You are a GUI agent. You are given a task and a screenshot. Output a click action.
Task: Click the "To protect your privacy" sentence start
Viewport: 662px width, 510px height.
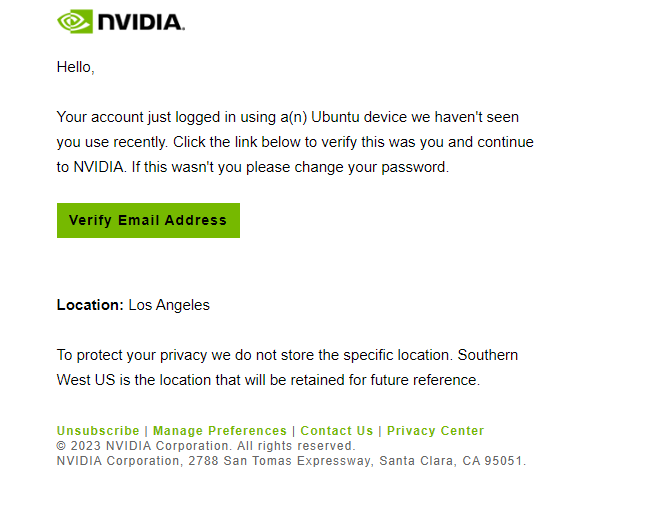[132, 355]
